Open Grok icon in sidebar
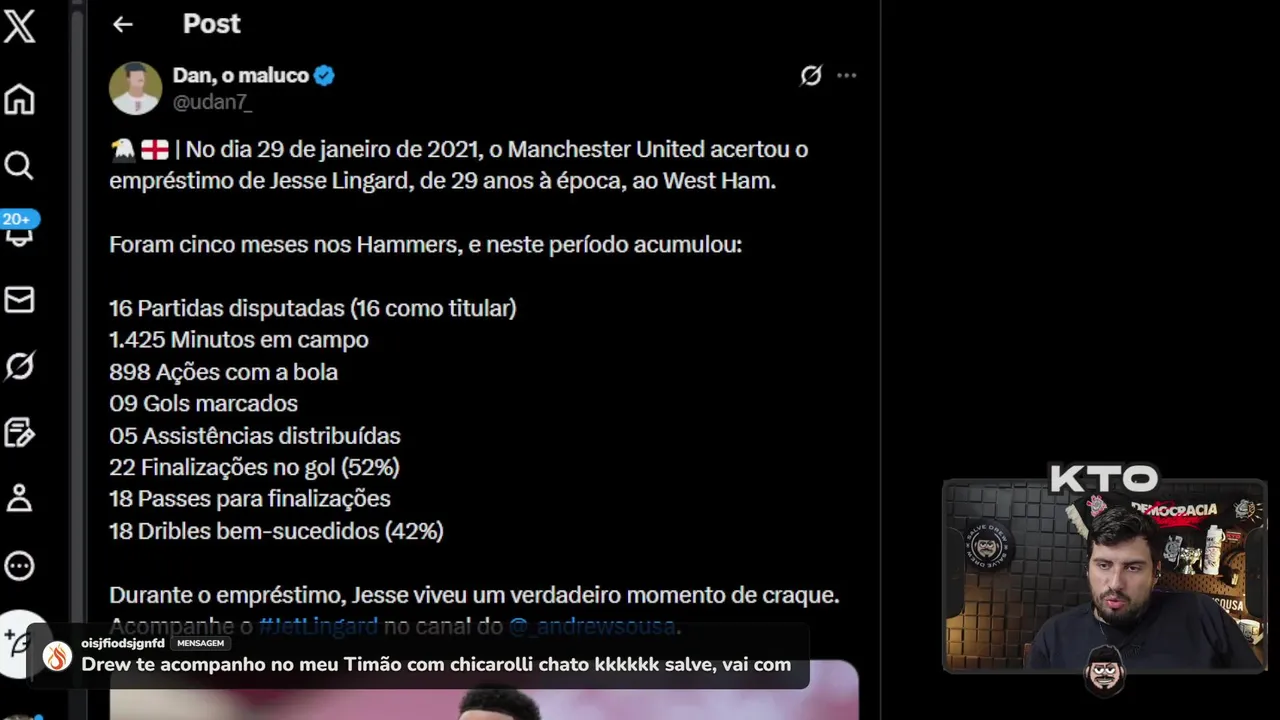 point(19,366)
